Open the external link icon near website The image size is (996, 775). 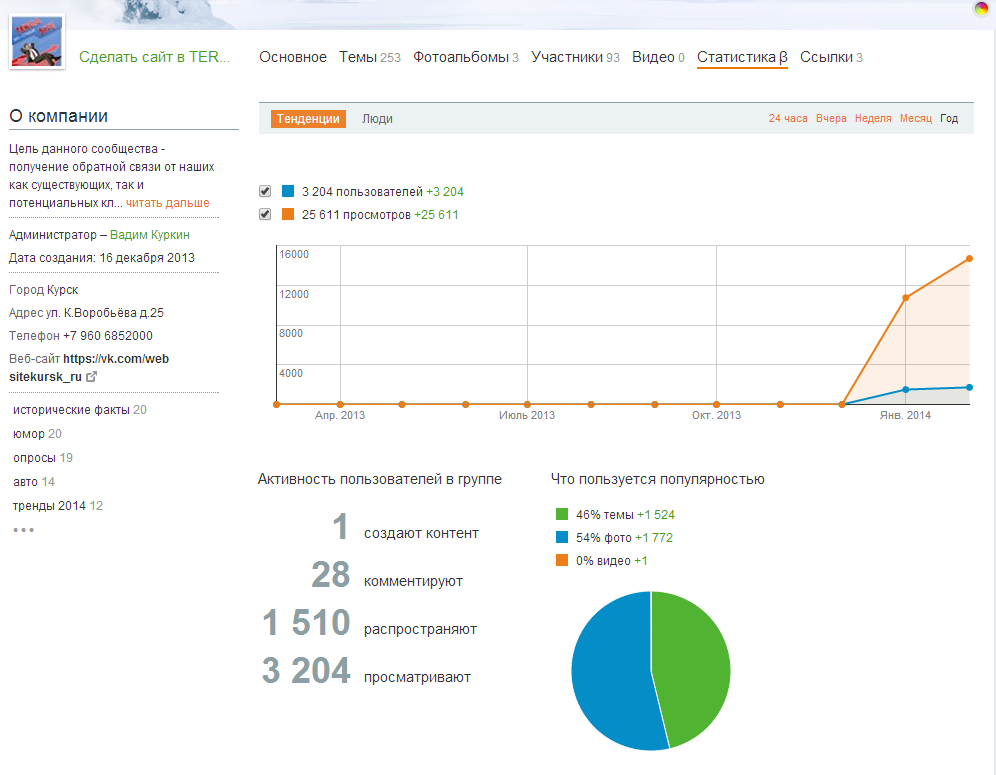(91, 377)
